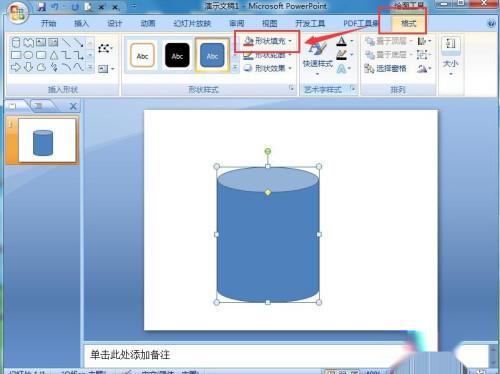Click the Edit Shape icon beside shapes gallery
The width and height of the screenshot is (500, 374).
105,49
